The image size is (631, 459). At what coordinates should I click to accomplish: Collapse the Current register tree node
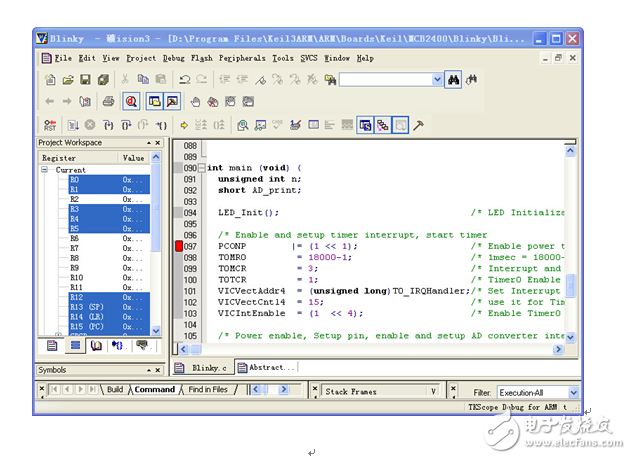pos(46,170)
